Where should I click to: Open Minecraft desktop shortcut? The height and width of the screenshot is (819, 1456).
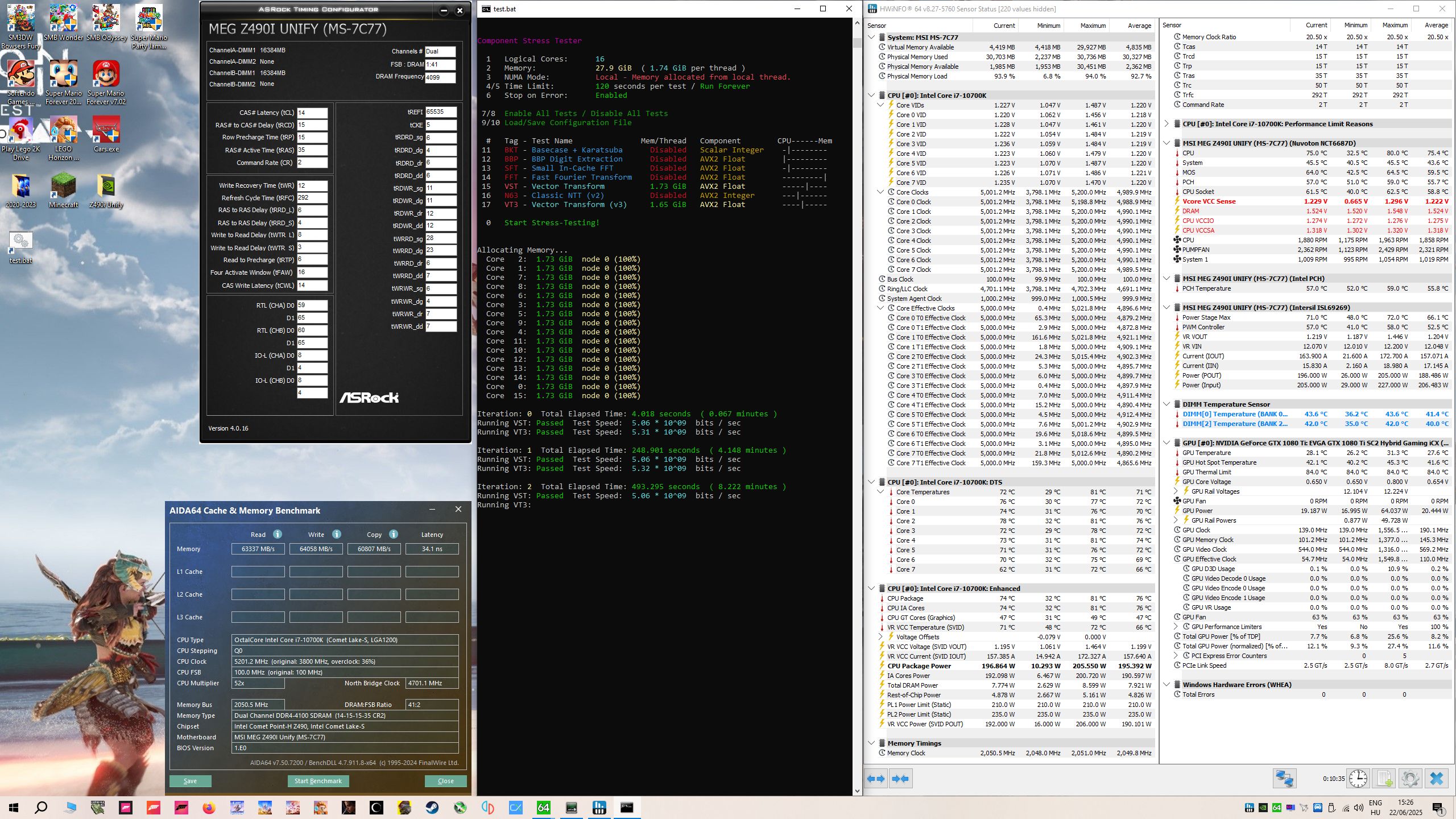click(x=63, y=191)
